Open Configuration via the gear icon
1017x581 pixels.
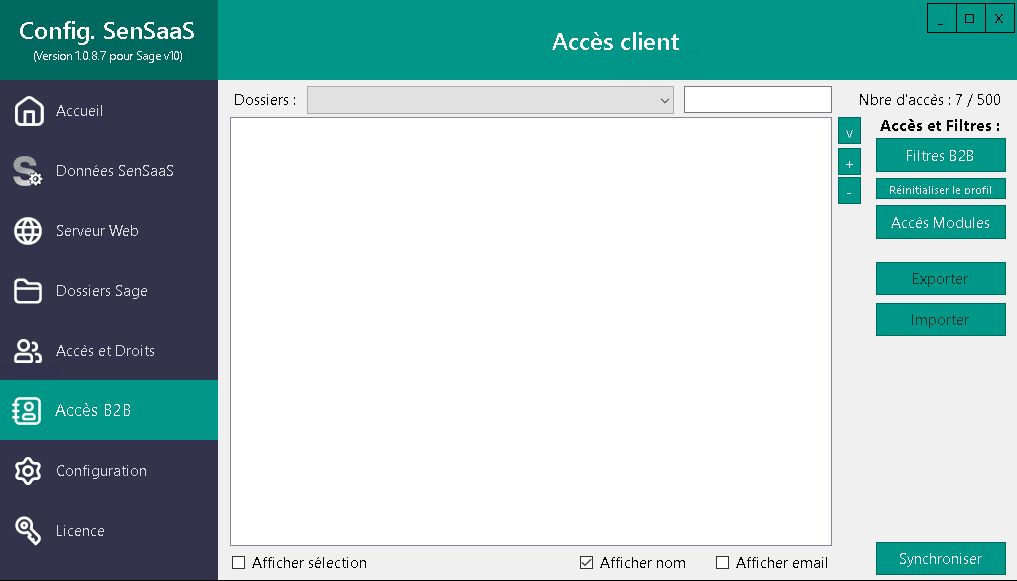25,471
